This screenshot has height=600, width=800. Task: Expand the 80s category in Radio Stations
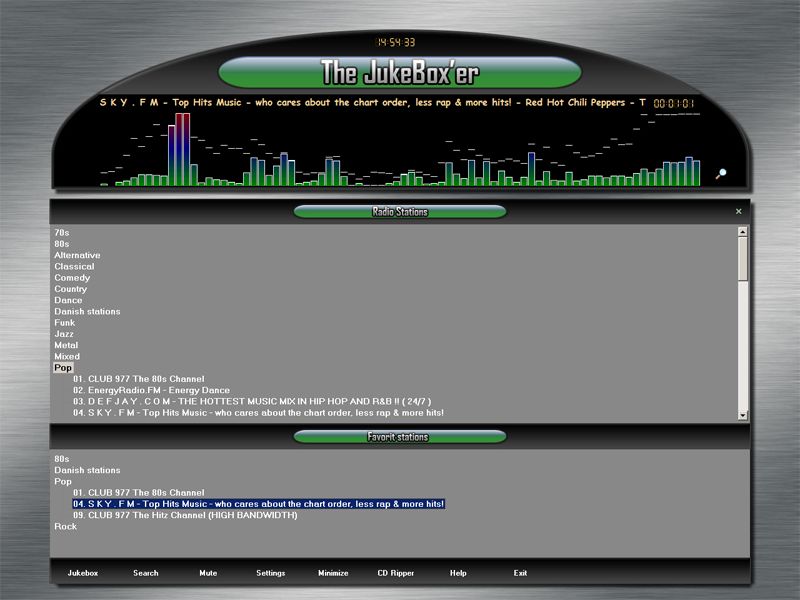click(62, 244)
